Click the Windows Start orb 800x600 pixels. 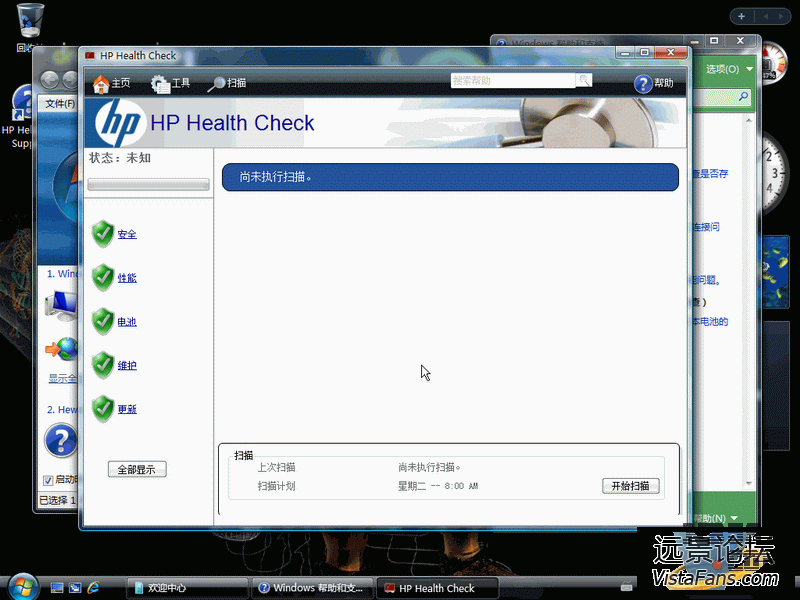(22, 587)
